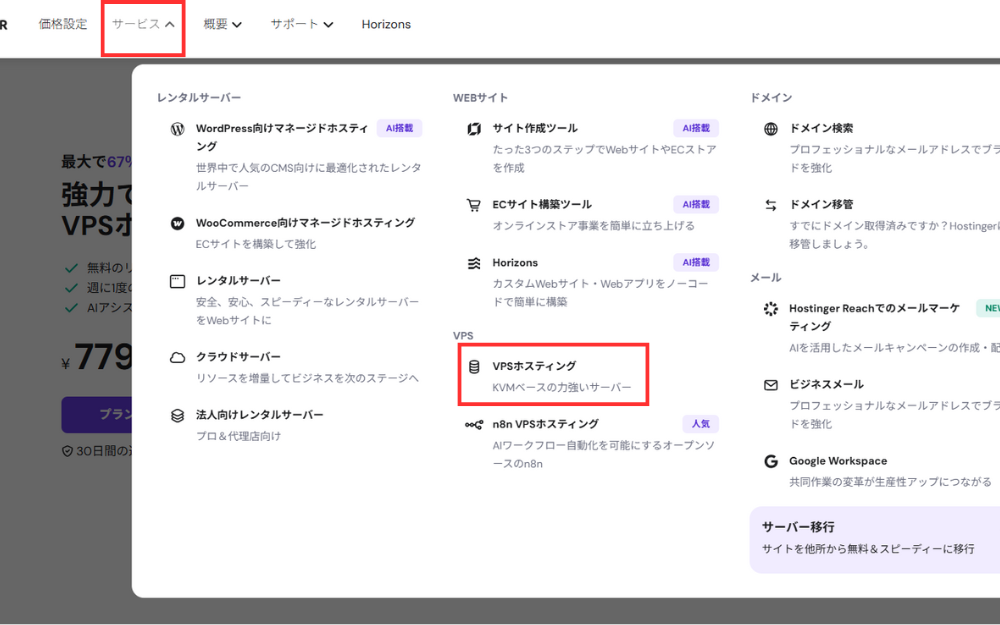Click the ビジネスメール envelope icon

point(771,385)
